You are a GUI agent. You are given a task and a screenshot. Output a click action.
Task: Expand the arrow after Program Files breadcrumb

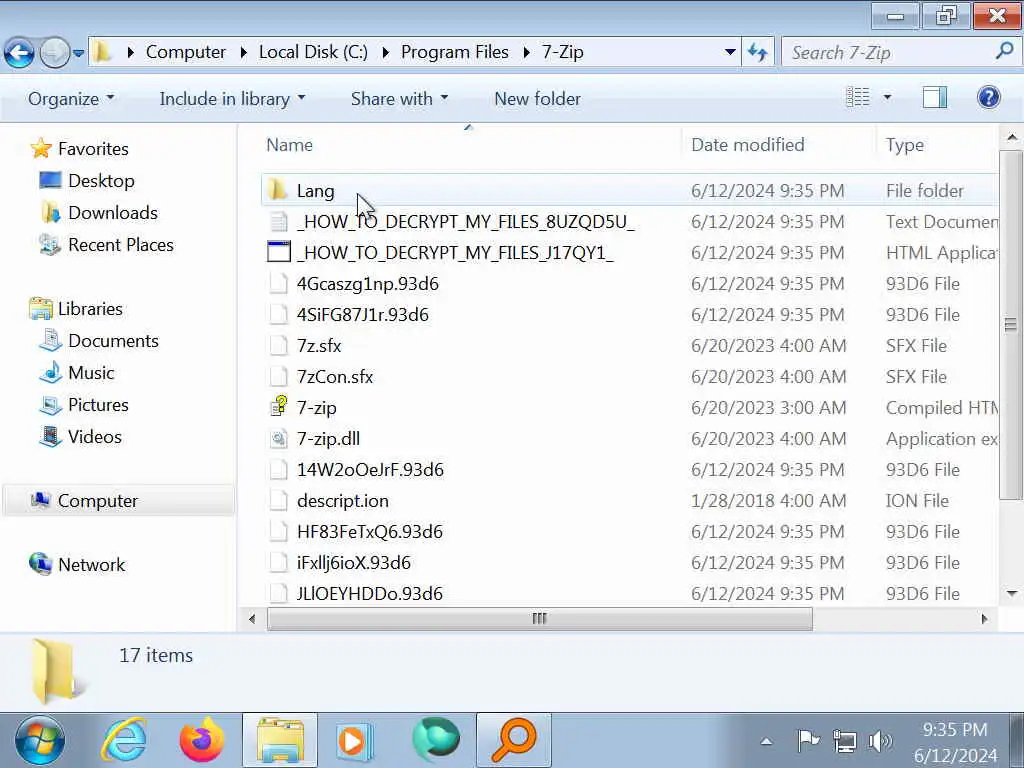[526, 52]
